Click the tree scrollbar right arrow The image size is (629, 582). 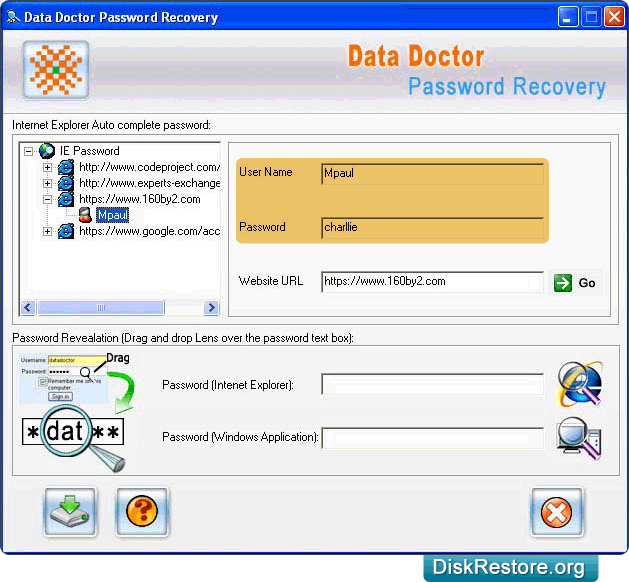coord(211,308)
